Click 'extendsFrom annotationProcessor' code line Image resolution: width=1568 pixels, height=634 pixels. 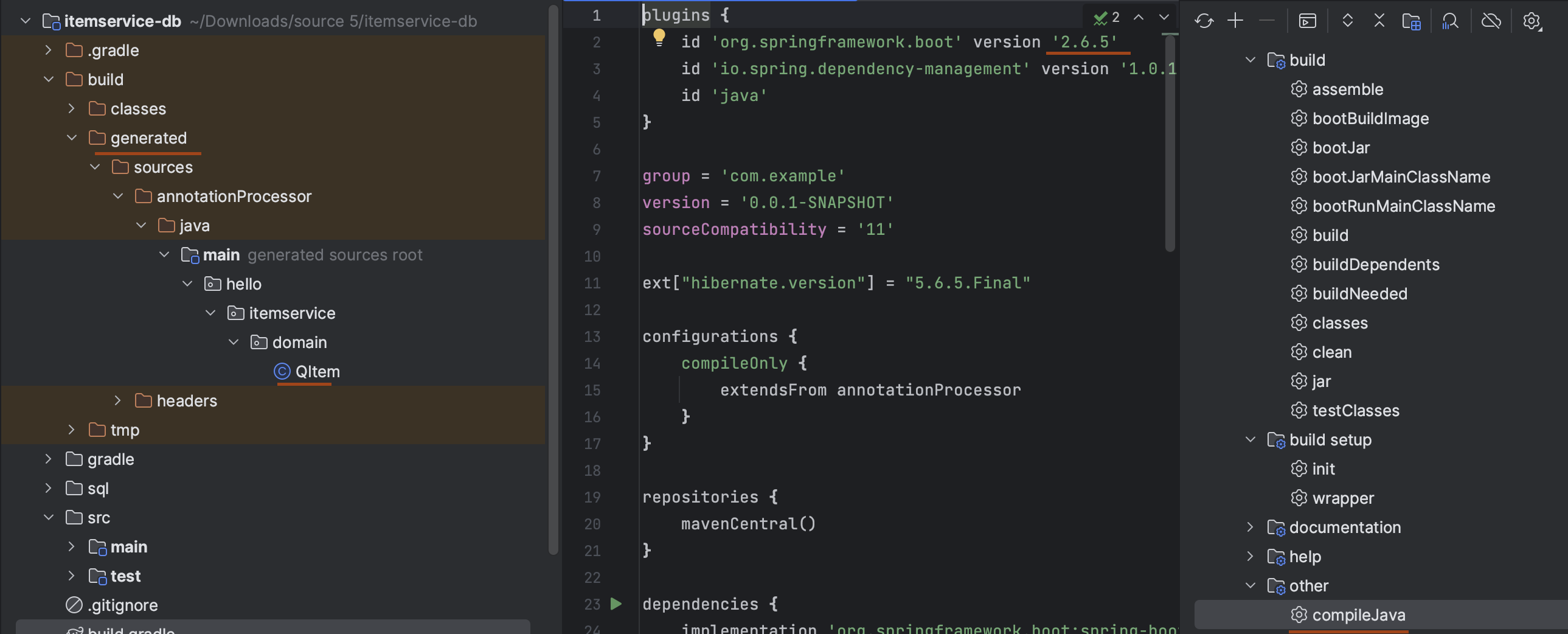tap(870, 391)
